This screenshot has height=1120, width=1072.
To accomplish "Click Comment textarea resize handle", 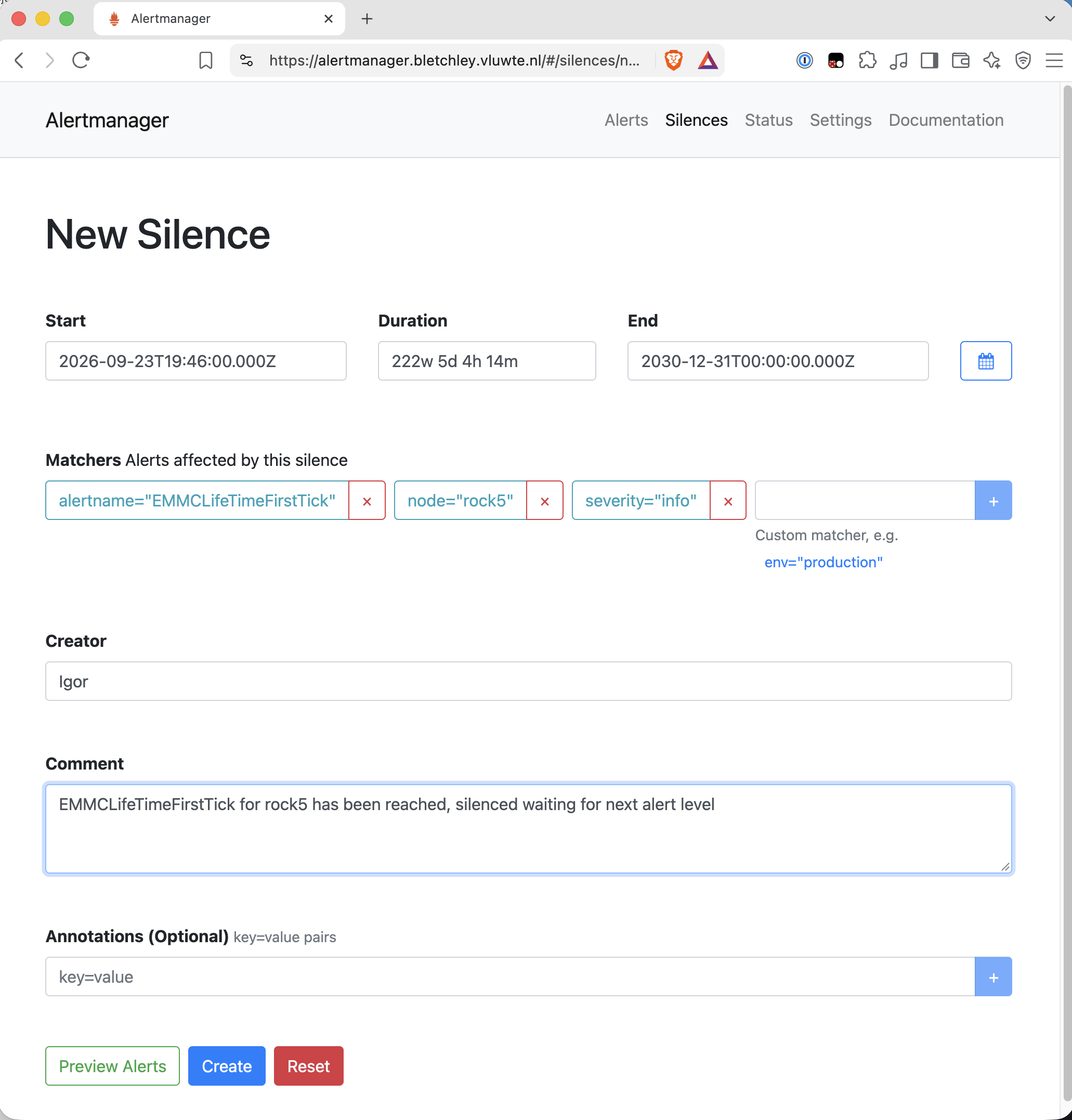I will pos(1005,867).
